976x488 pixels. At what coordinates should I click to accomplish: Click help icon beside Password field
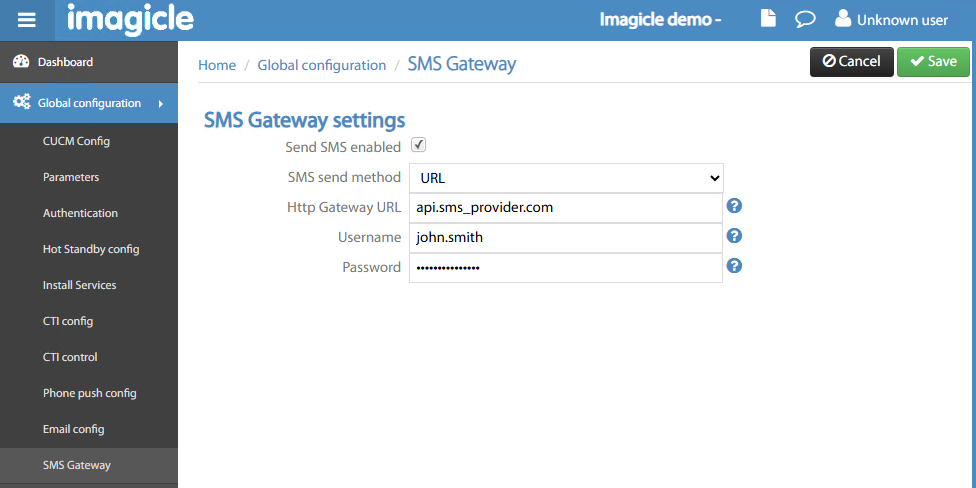[734, 266]
